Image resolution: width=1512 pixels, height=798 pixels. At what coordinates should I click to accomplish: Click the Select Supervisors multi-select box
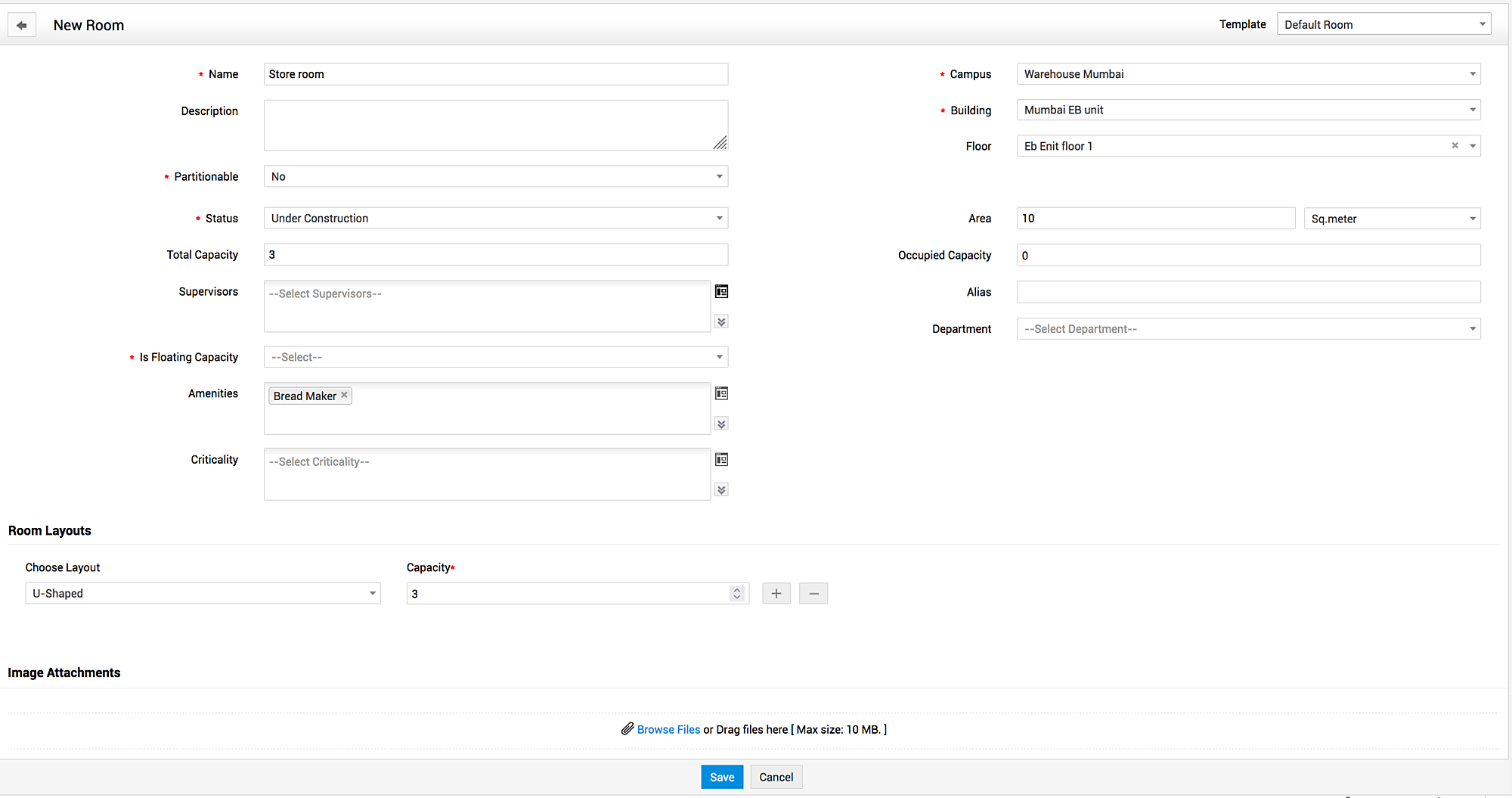click(x=487, y=306)
